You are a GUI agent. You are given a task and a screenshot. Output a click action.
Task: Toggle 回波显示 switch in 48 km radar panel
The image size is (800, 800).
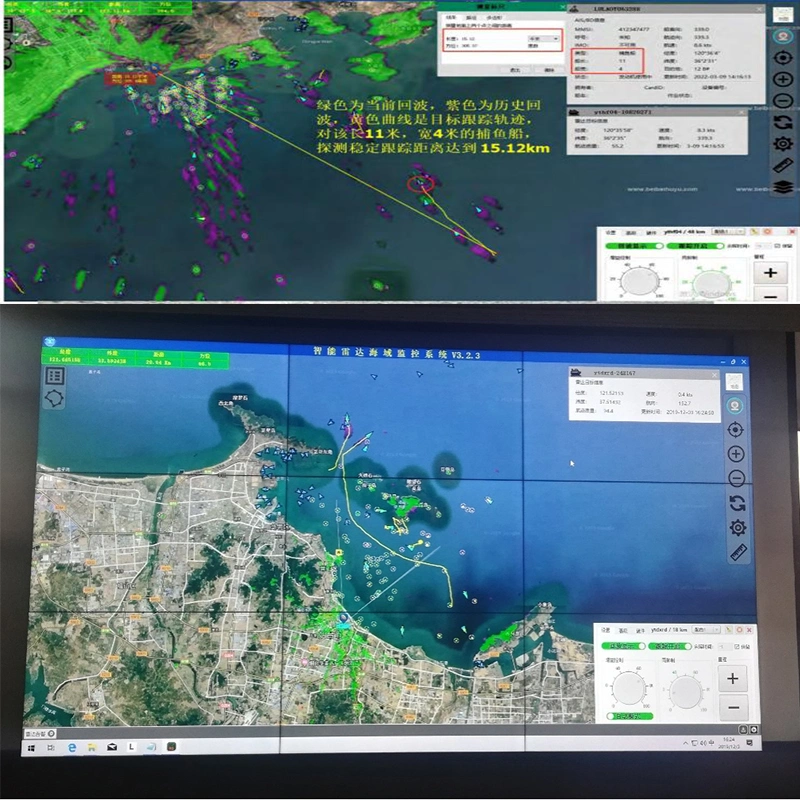pos(634,246)
